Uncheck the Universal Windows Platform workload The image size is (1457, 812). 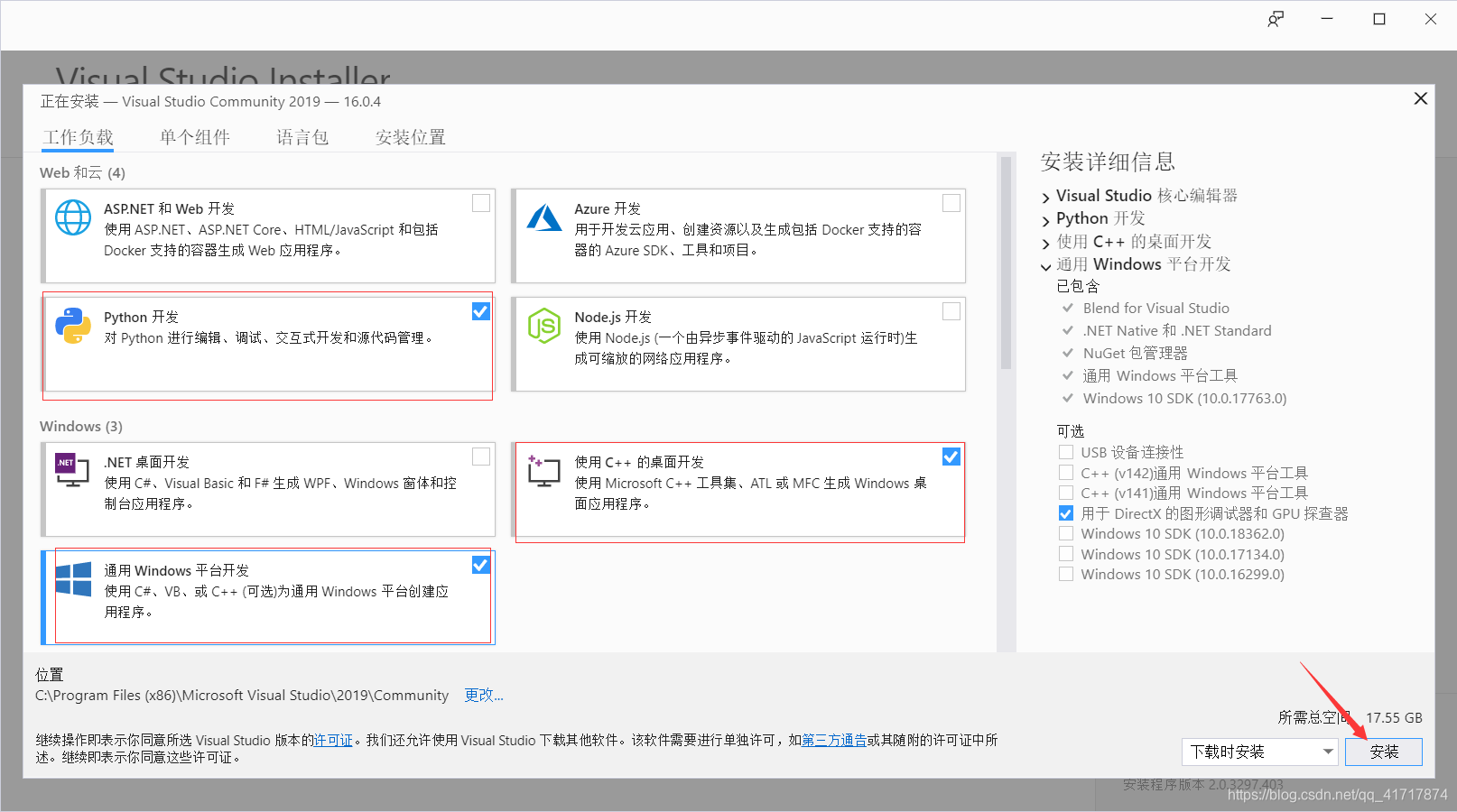point(481,565)
